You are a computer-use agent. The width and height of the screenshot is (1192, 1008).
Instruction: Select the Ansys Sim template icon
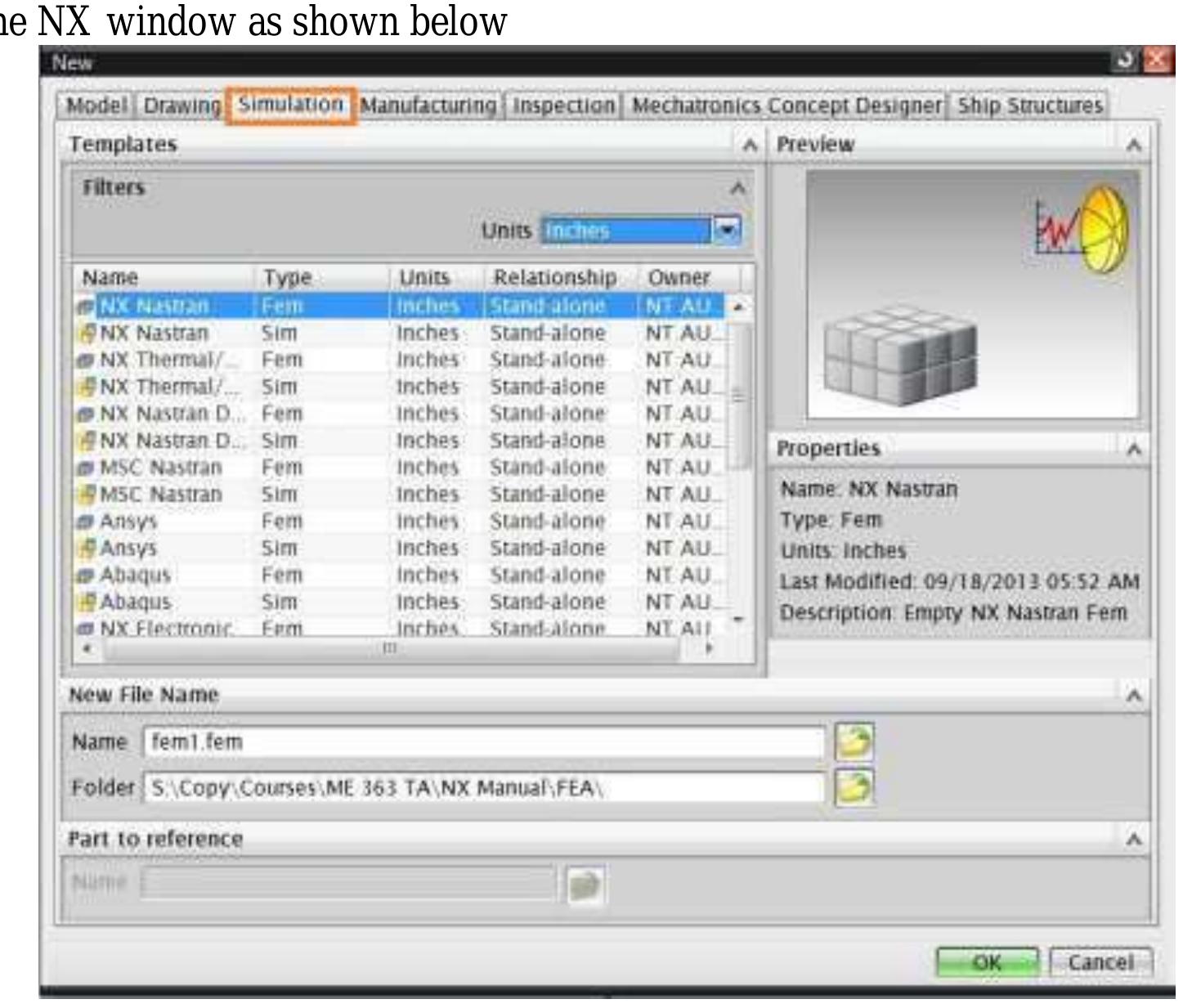86,549
